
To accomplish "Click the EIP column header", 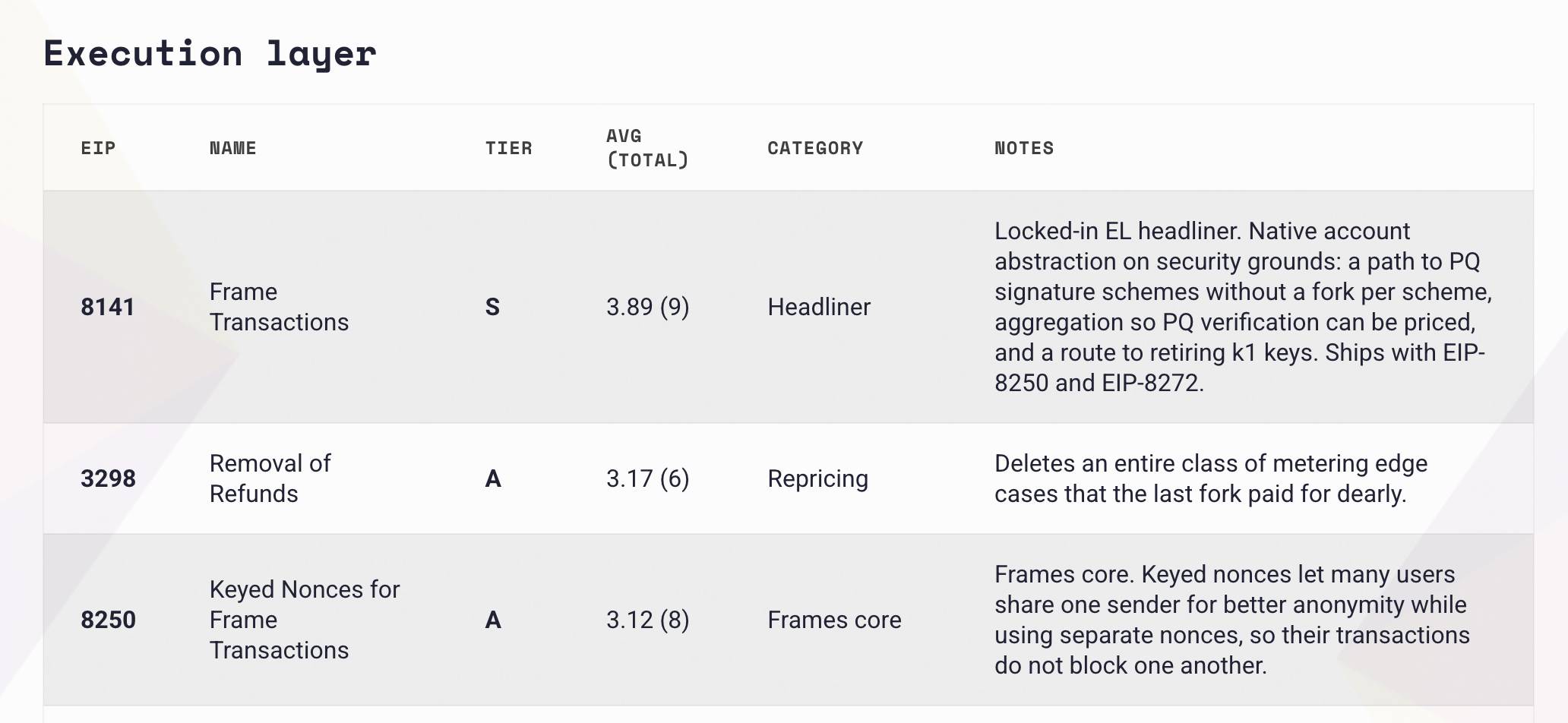I will coord(98,148).
